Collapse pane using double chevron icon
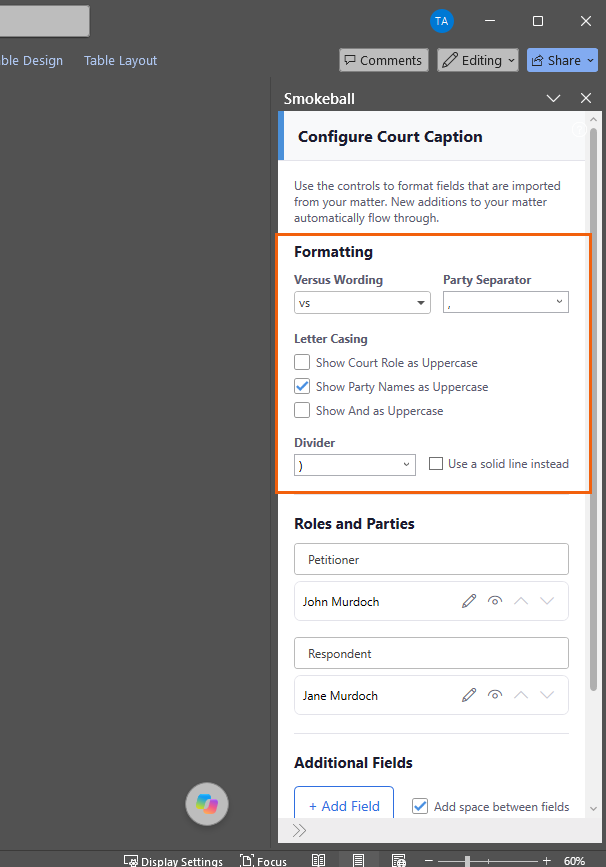 click(299, 831)
